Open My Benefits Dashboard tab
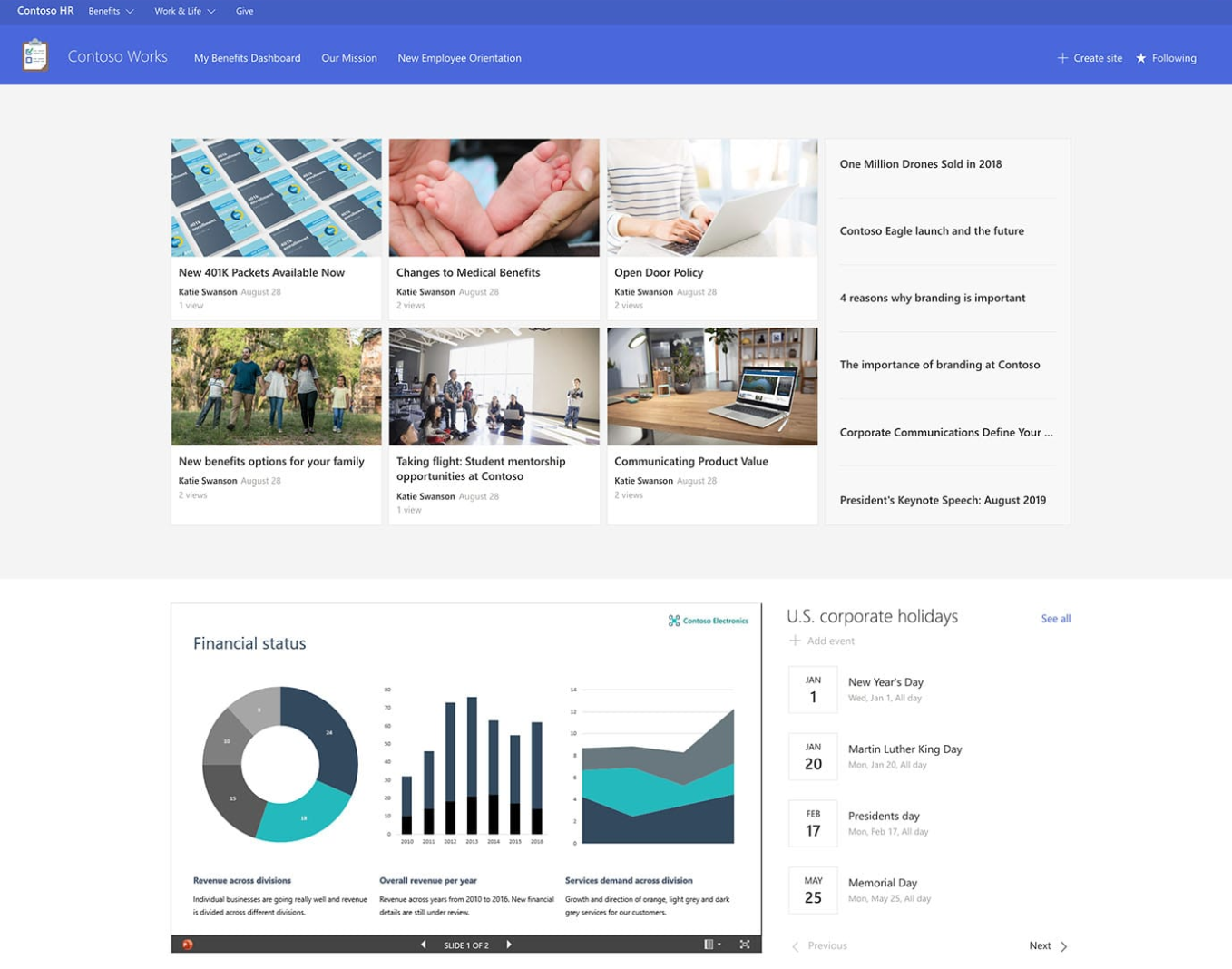Screen dimensions: 1232x969 (247, 58)
